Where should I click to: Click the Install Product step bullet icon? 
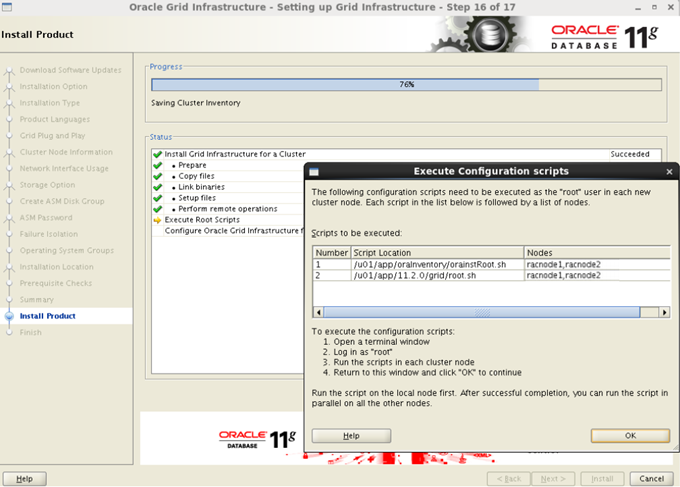[9, 316]
